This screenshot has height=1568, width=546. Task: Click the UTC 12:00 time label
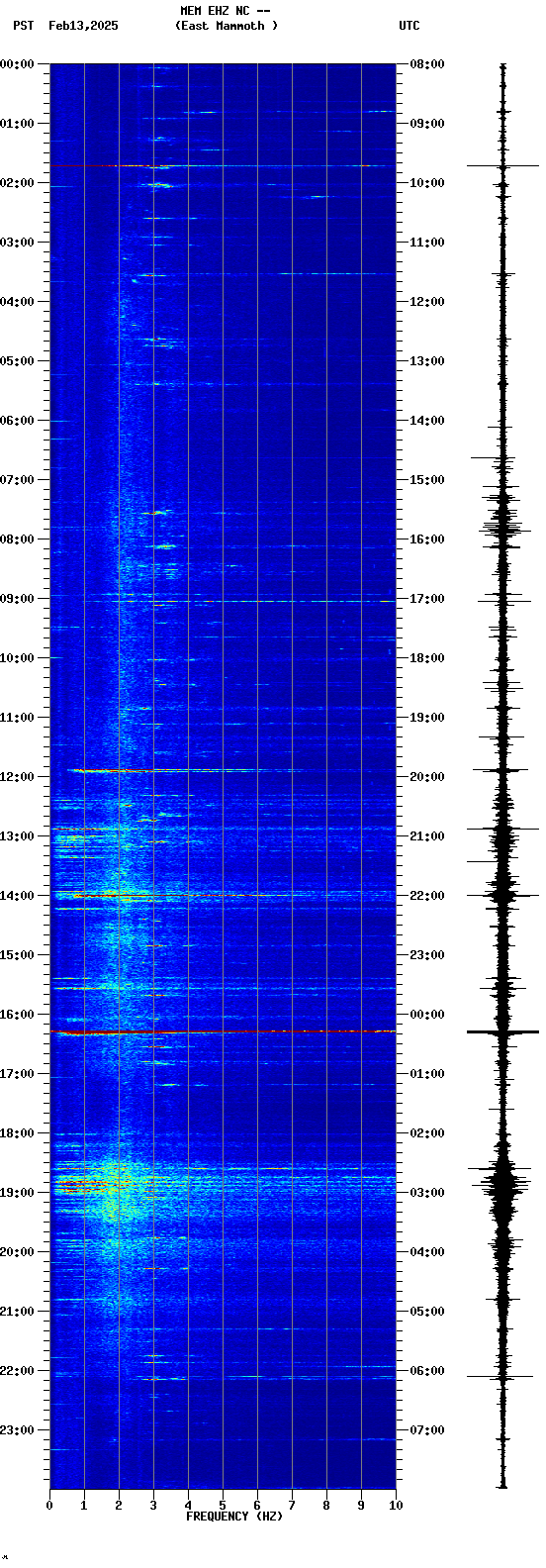tap(427, 302)
